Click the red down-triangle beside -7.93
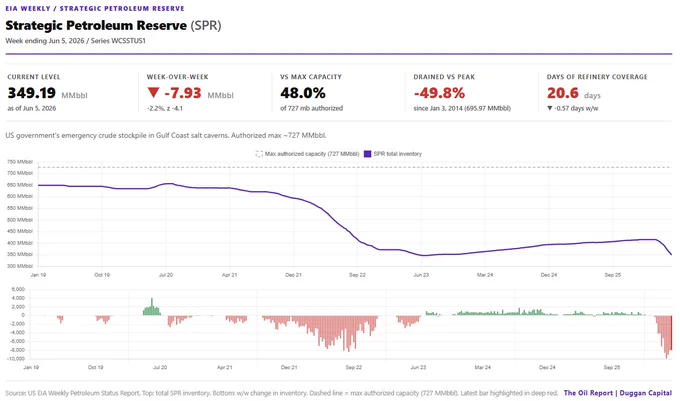The width and height of the screenshot is (680, 401). click(153, 92)
